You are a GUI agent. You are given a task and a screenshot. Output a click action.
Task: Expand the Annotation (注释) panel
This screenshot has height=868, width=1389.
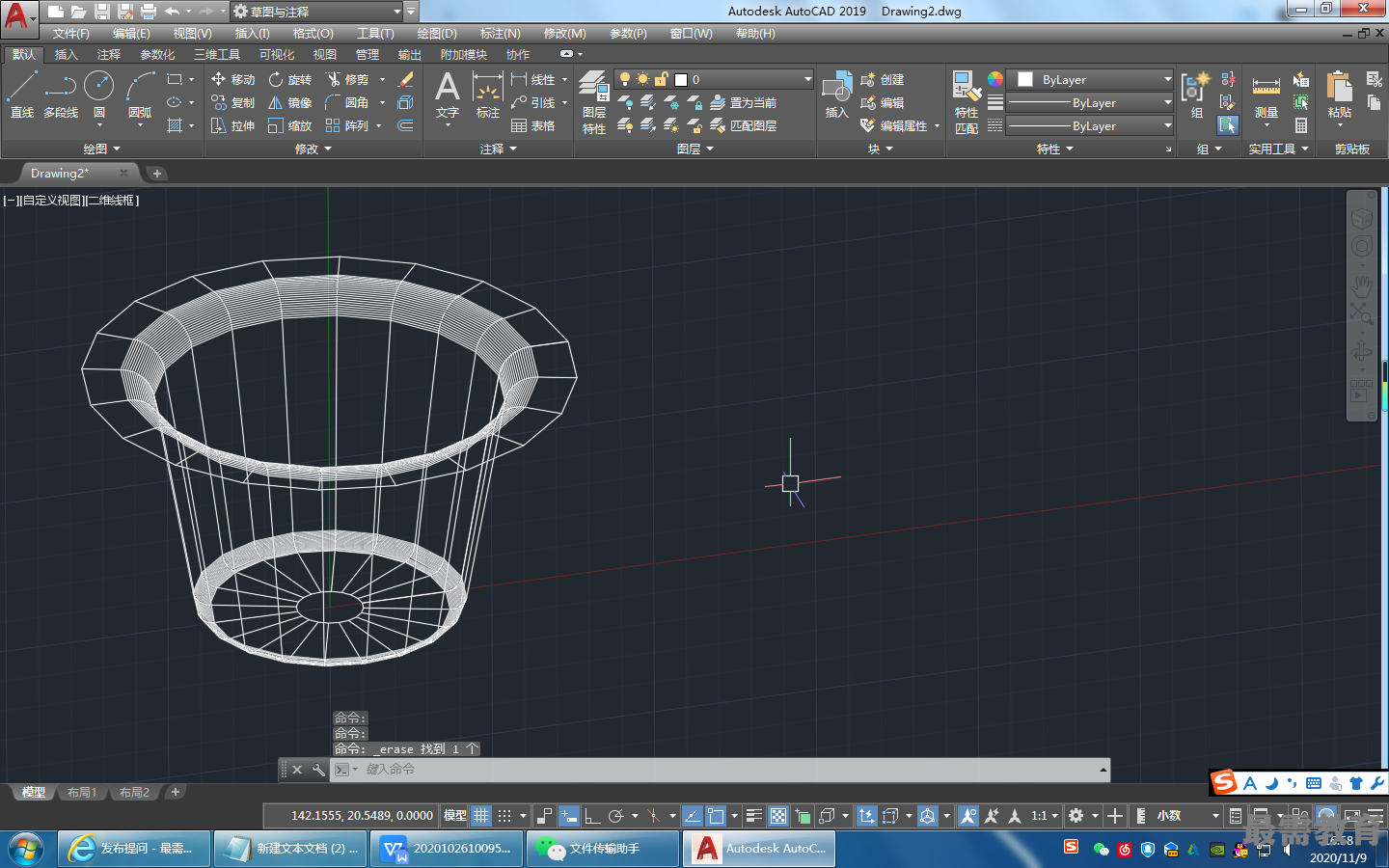click(x=499, y=149)
